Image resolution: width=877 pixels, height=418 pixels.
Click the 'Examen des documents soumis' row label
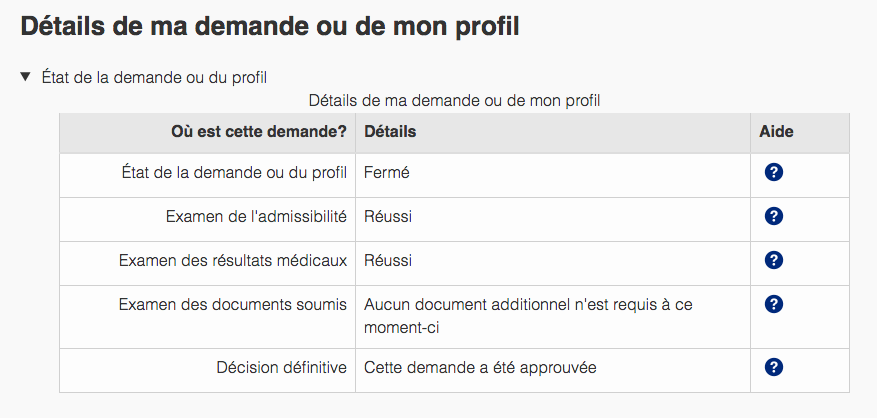232,304
